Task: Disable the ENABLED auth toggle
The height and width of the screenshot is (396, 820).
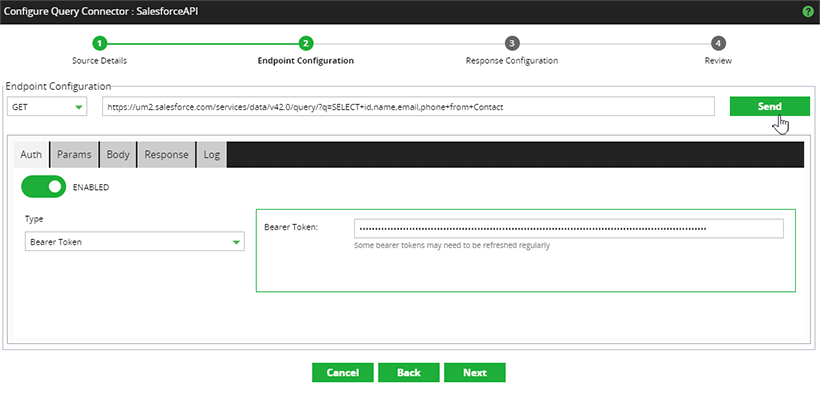Action: click(x=43, y=187)
